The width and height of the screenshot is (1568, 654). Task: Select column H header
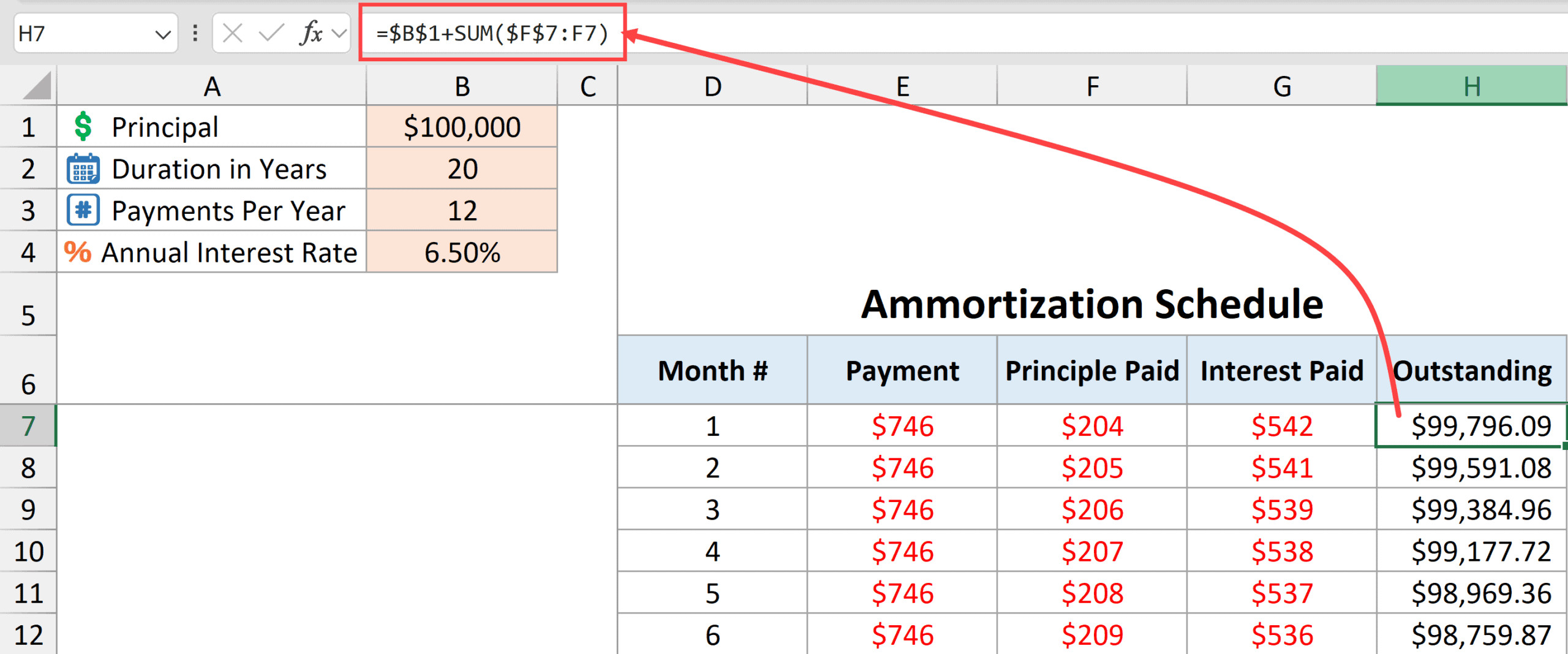[1471, 86]
